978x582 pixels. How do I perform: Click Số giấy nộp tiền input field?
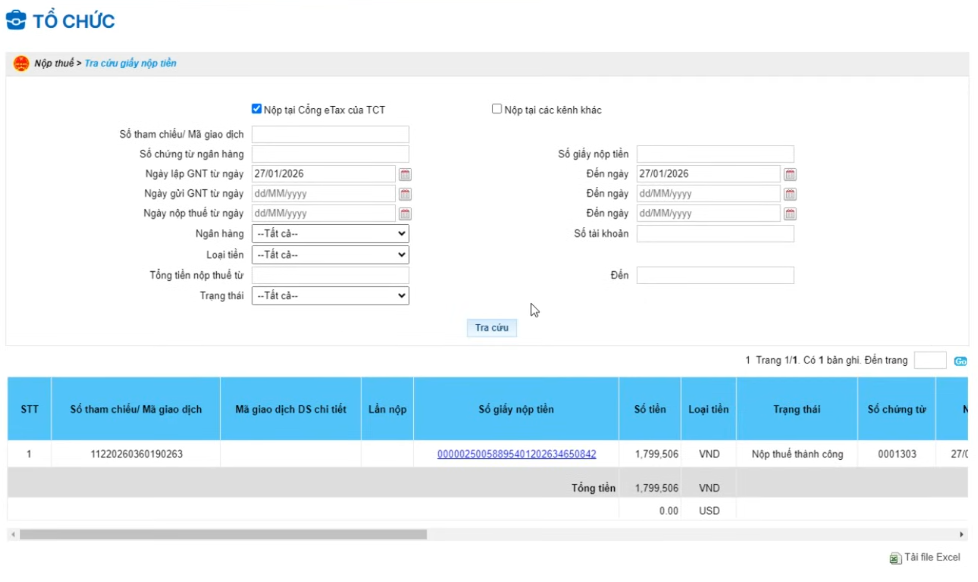pos(715,154)
